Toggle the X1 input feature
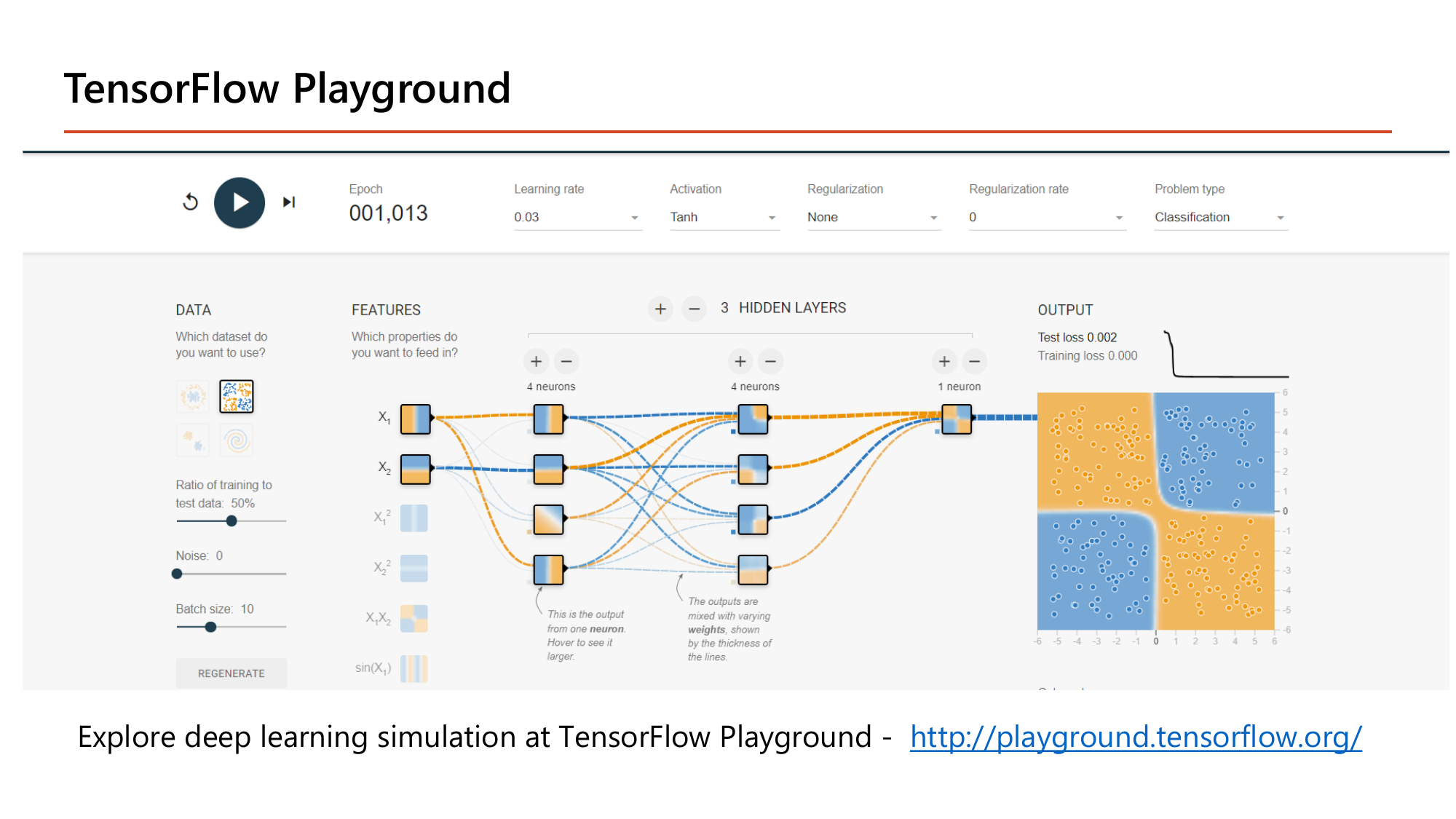 (x=416, y=419)
